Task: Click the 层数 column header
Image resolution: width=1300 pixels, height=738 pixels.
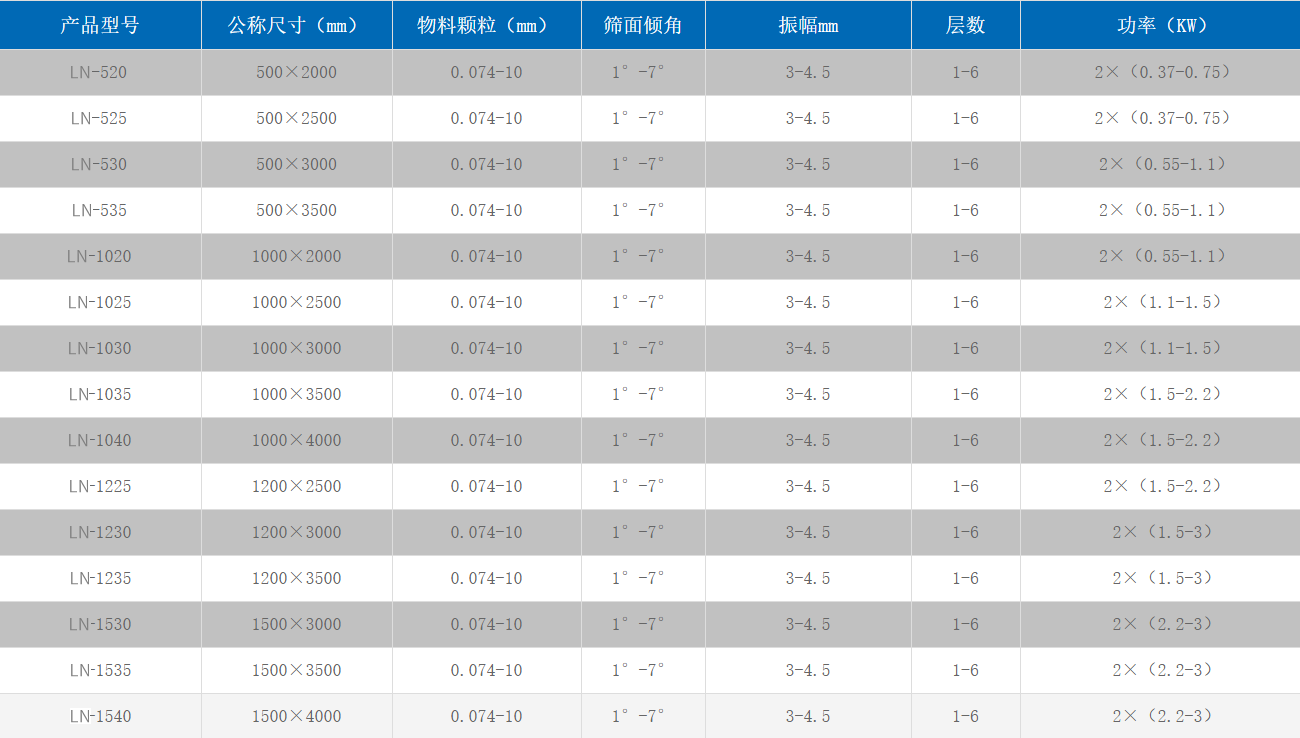Action: click(x=965, y=25)
